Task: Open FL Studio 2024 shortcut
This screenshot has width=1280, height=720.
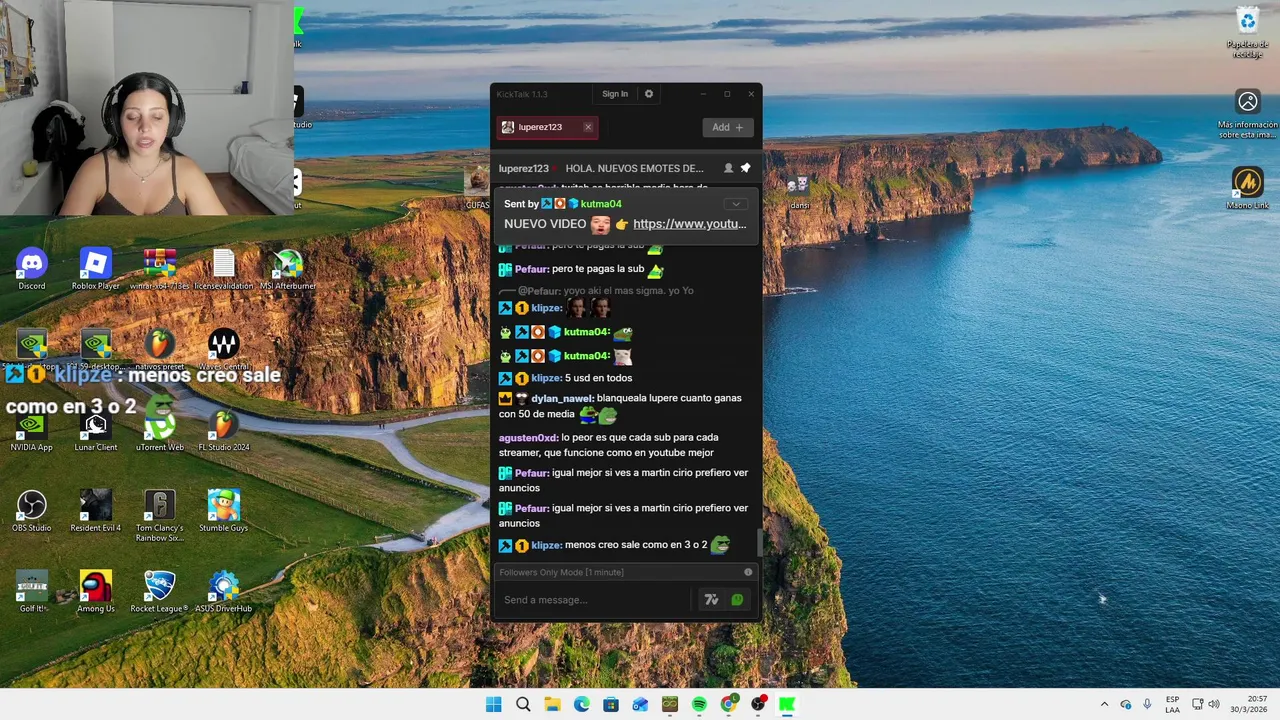Action: pos(224,431)
